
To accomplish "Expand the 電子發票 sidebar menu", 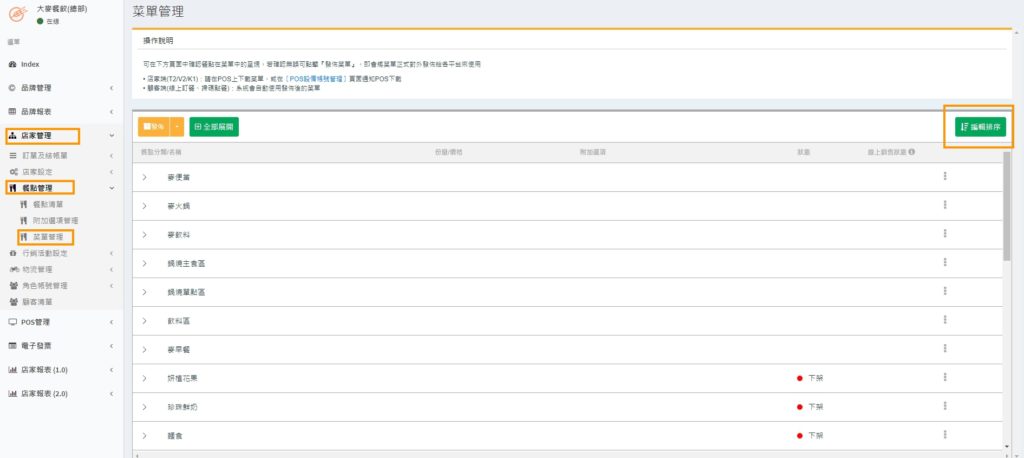I will point(60,345).
